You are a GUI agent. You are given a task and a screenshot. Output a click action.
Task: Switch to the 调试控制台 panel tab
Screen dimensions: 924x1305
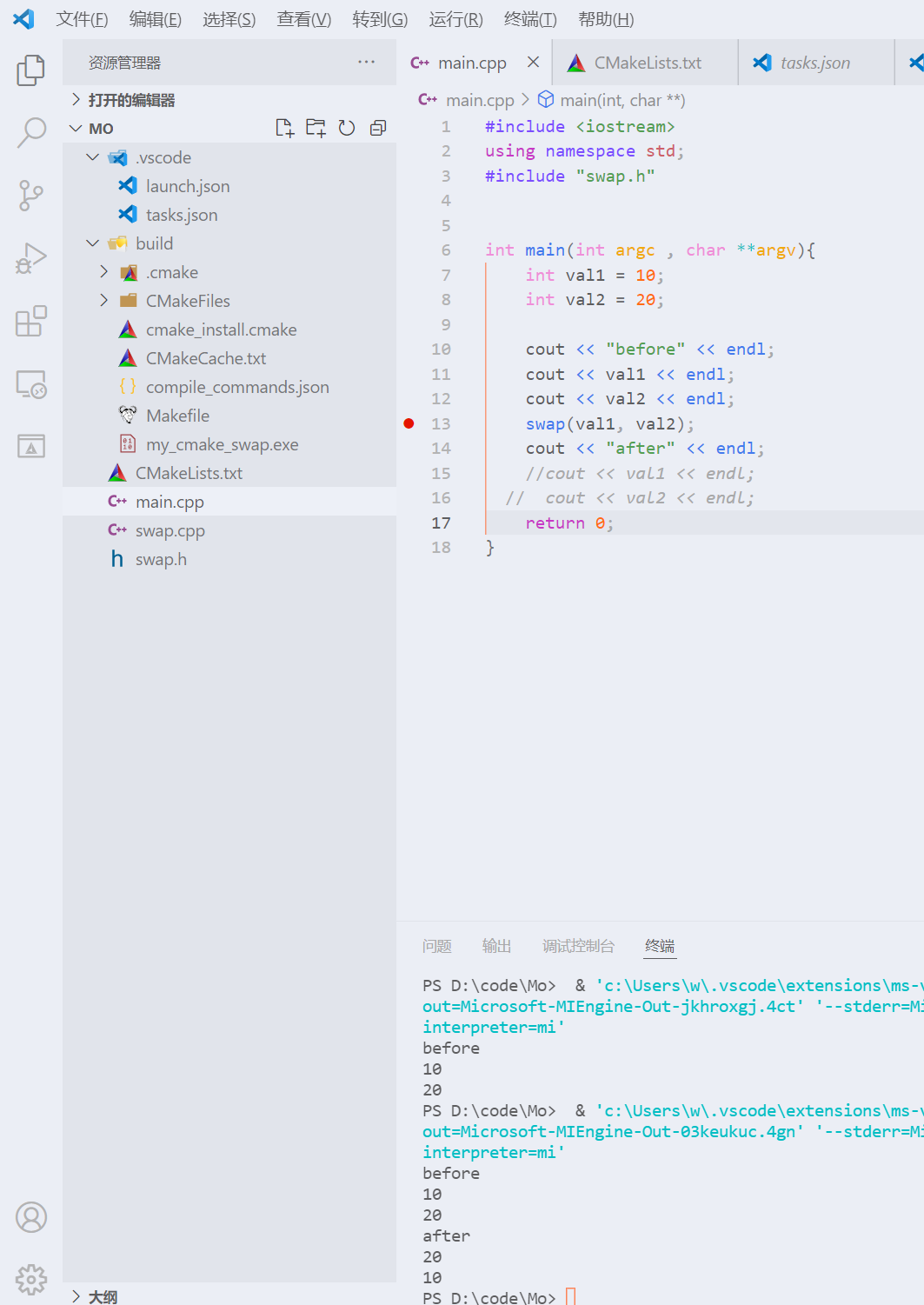[x=578, y=946]
